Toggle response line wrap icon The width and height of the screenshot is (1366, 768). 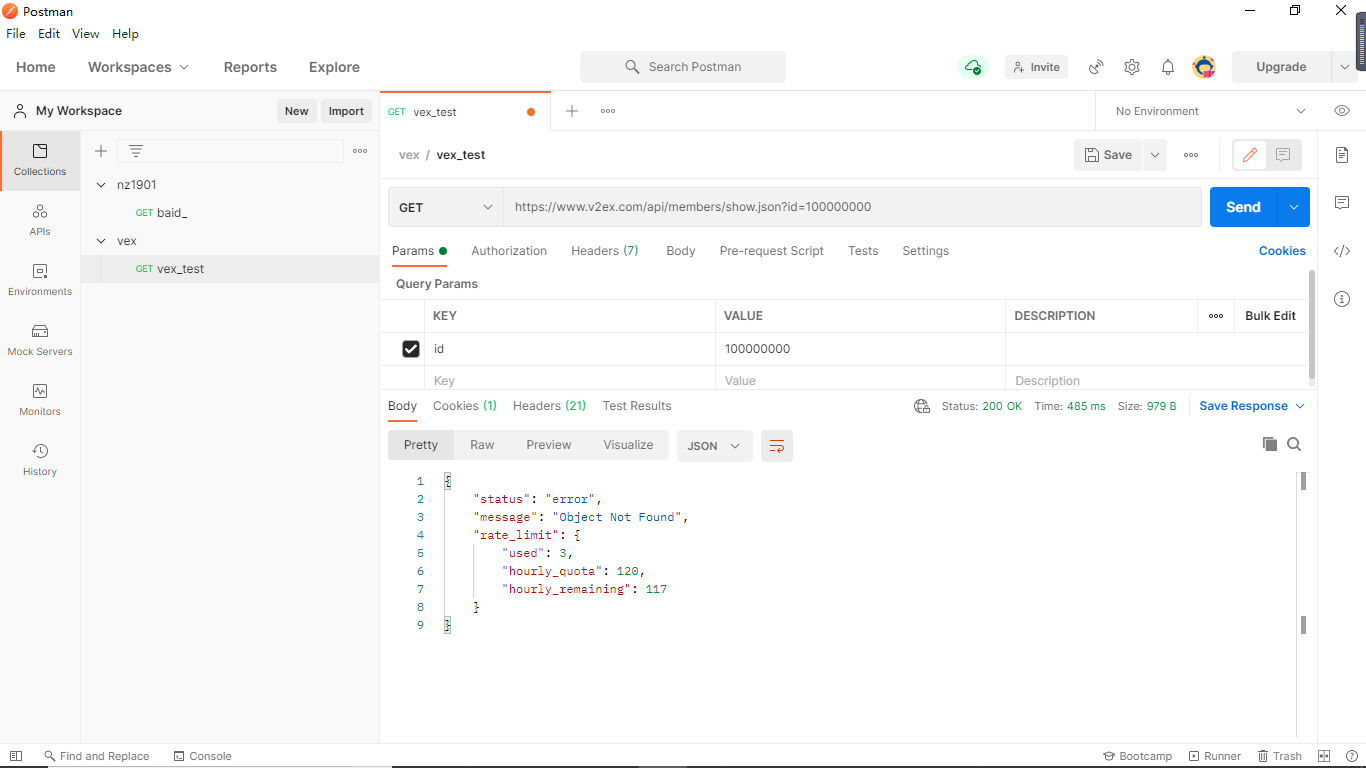(777, 446)
